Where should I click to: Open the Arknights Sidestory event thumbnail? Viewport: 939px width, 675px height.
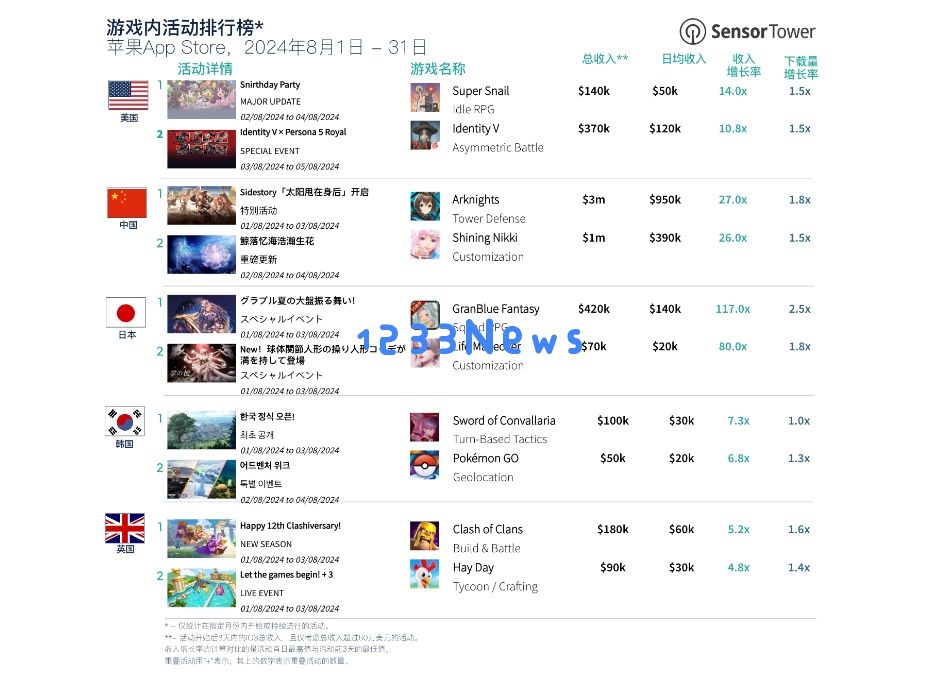201,205
